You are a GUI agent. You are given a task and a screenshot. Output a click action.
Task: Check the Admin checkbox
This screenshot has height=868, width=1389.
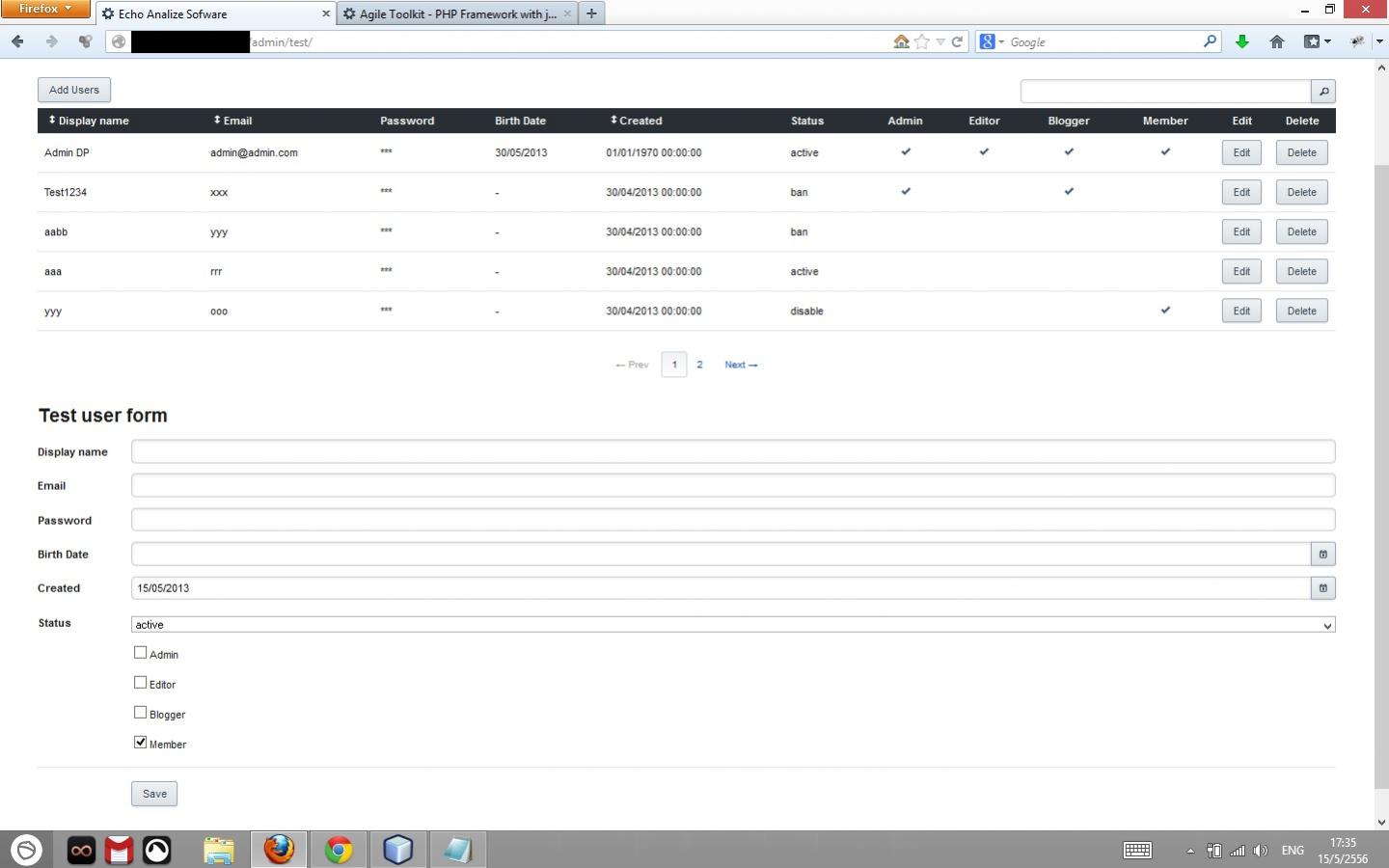click(141, 653)
